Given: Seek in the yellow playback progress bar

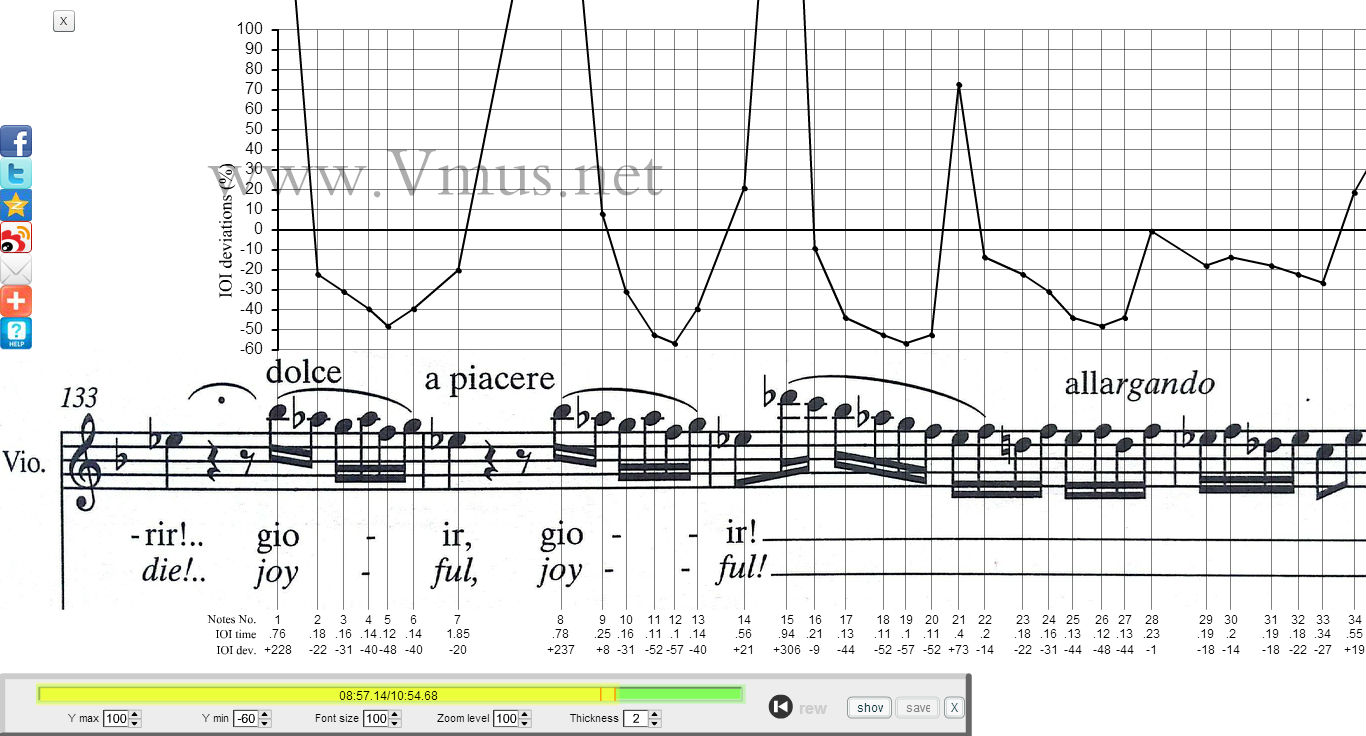Looking at the screenshot, I should point(300,694).
